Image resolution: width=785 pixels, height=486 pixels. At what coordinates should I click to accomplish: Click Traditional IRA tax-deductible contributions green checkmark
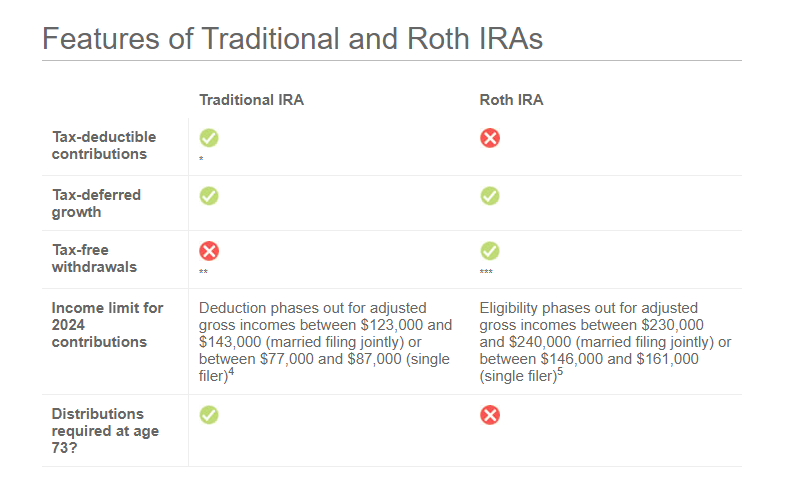click(x=209, y=138)
